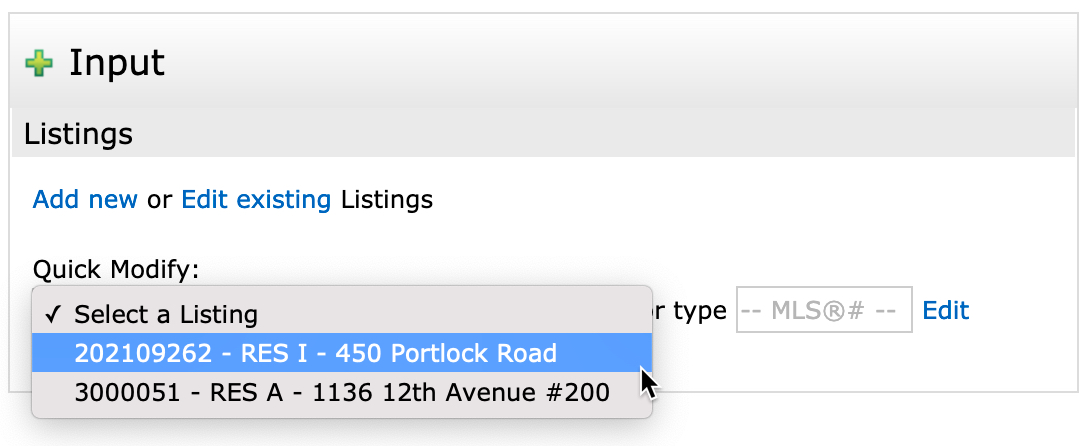1092x446 pixels.
Task: Open the Edit existing listings link
Action: (256, 200)
